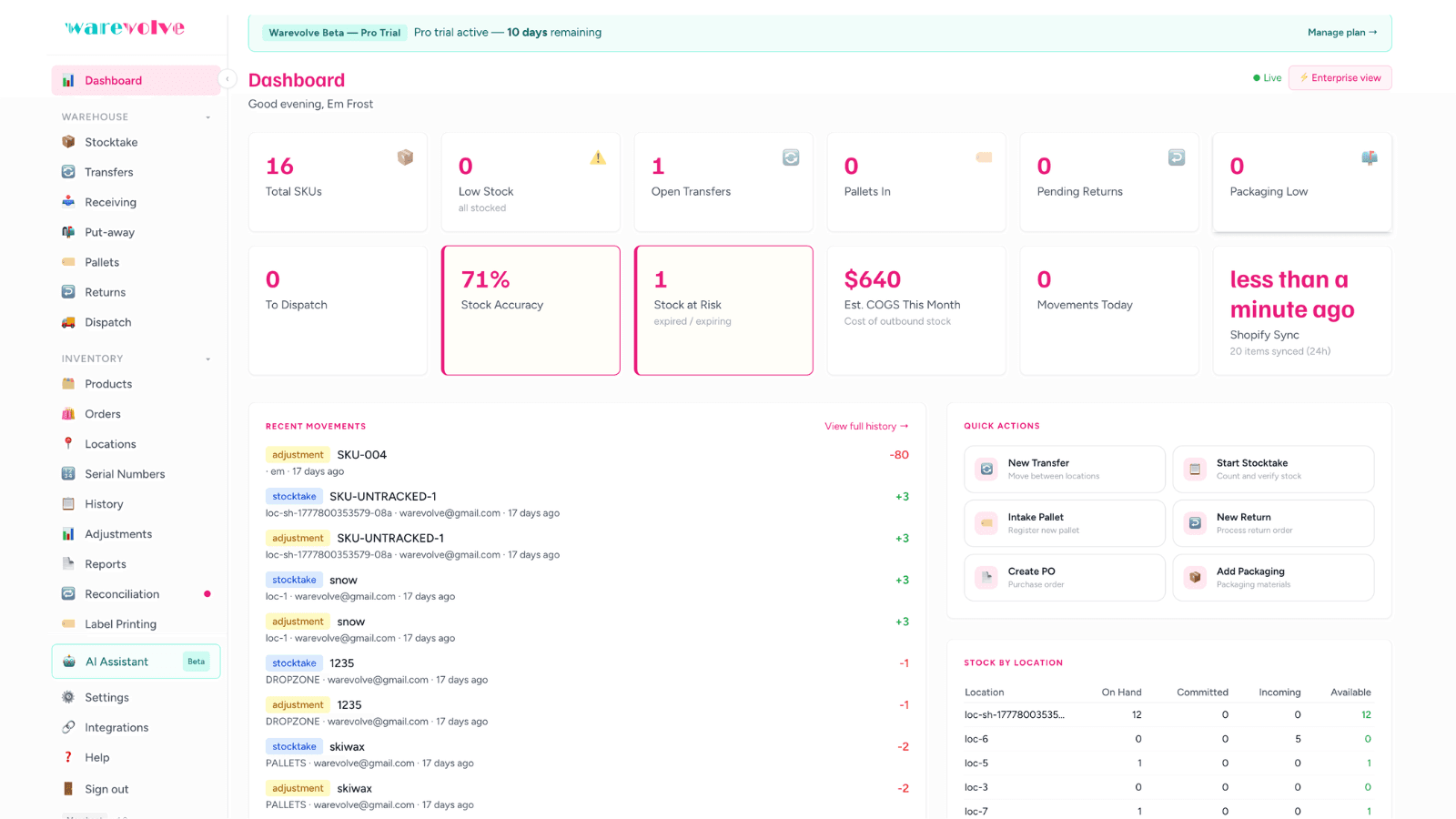The width and height of the screenshot is (1456, 819).
Task: Click the Help question mark icon
Action: tap(68, 757)
